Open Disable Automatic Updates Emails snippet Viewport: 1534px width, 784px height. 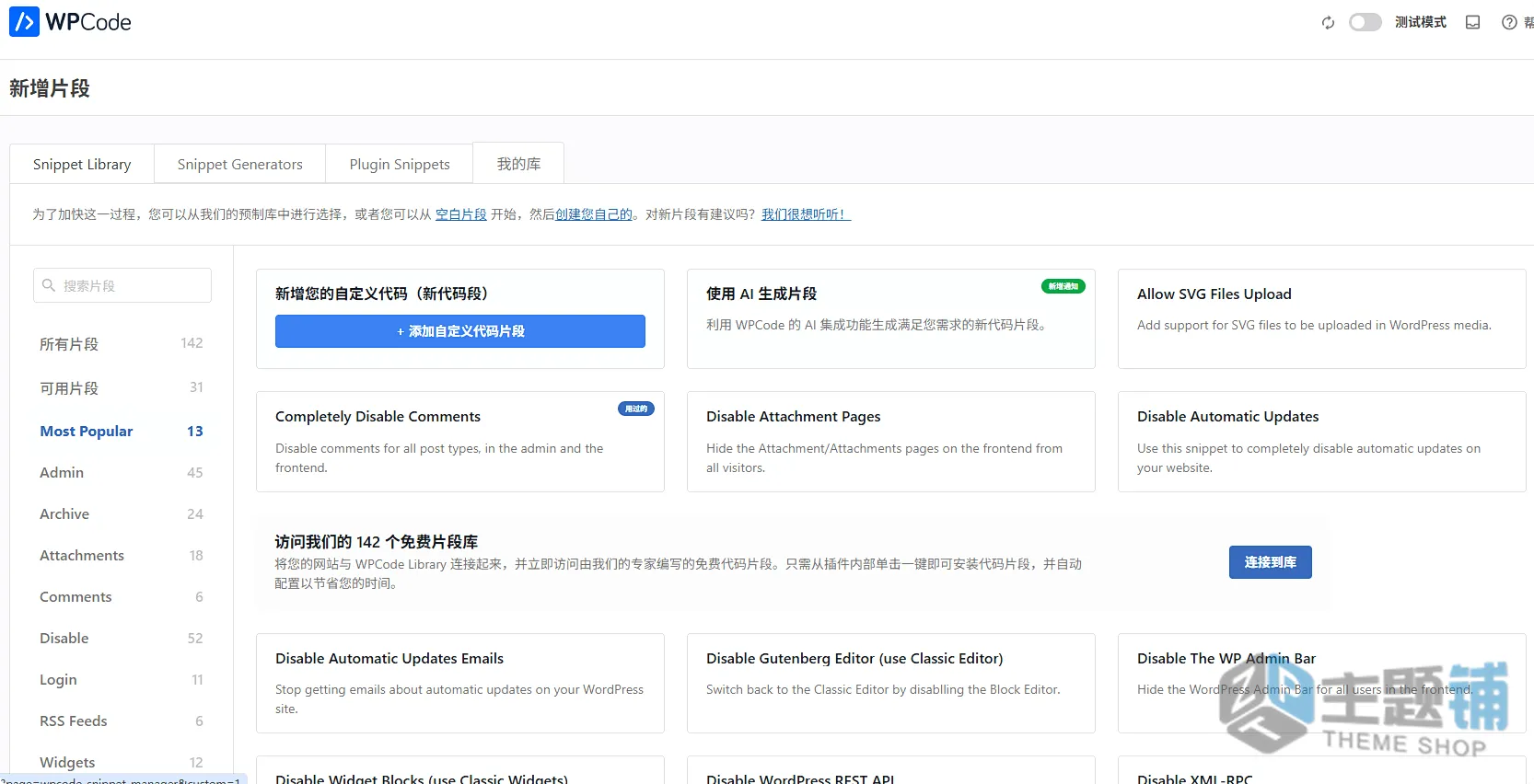pos(459,683)
